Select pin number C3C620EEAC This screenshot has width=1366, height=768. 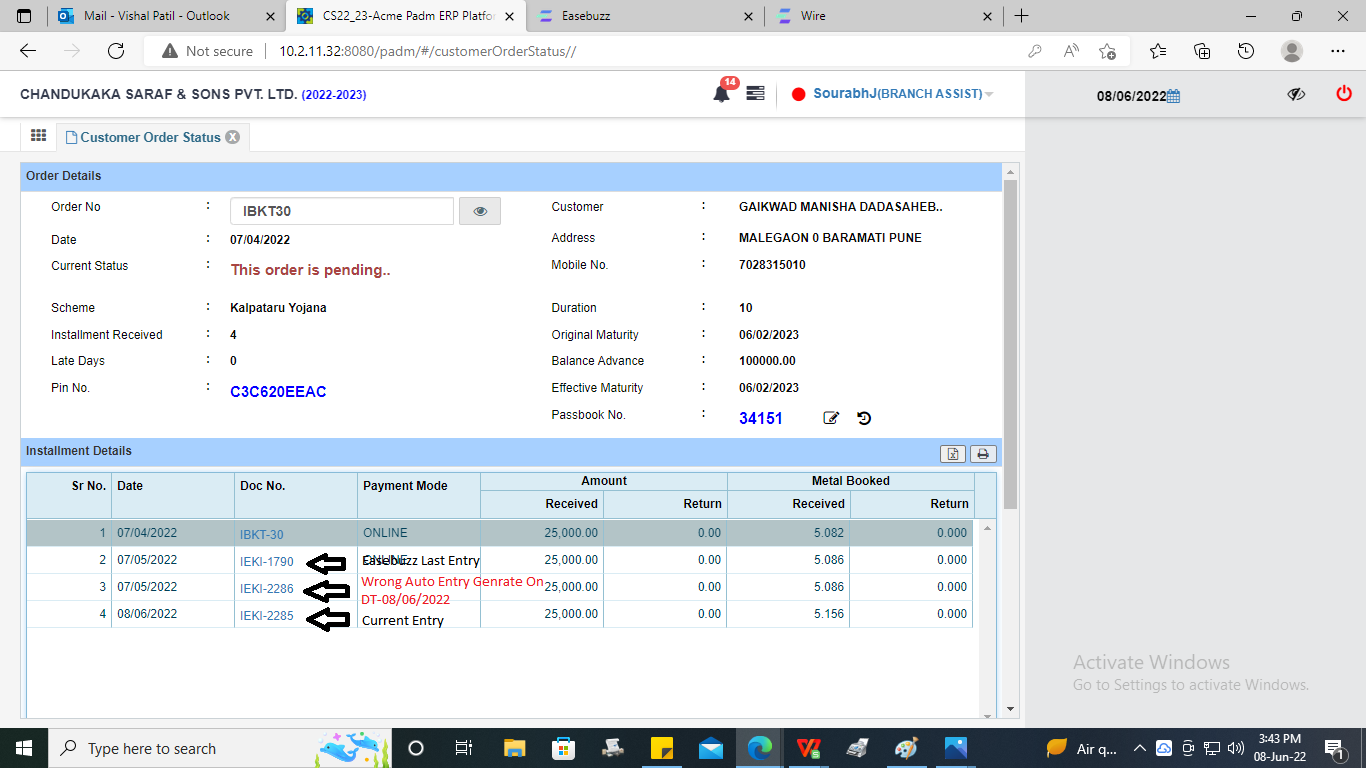(x=278, y=392)
